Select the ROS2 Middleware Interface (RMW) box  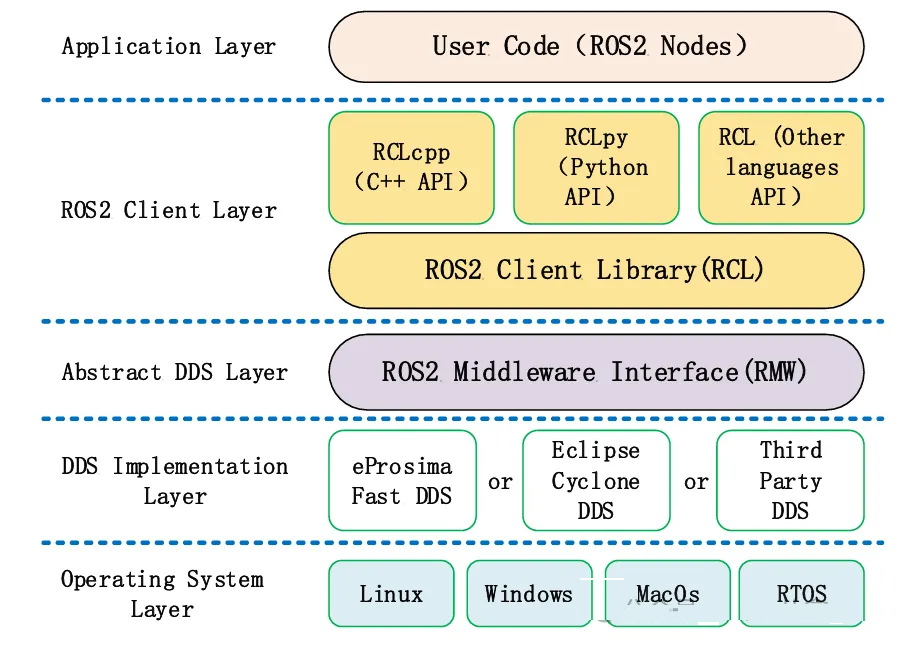coord(596,372)
